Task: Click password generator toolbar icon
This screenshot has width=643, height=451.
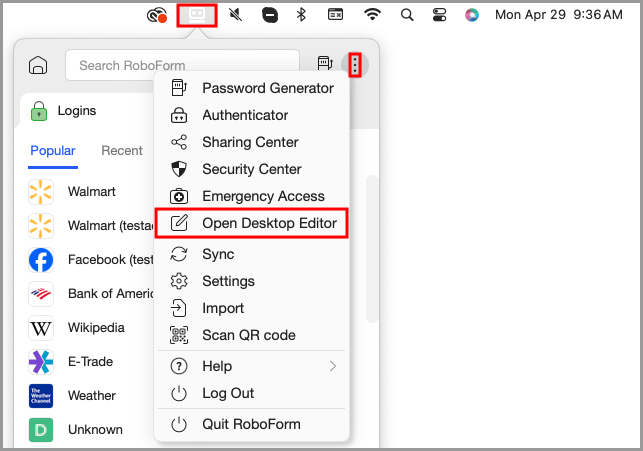Action: 325,64
